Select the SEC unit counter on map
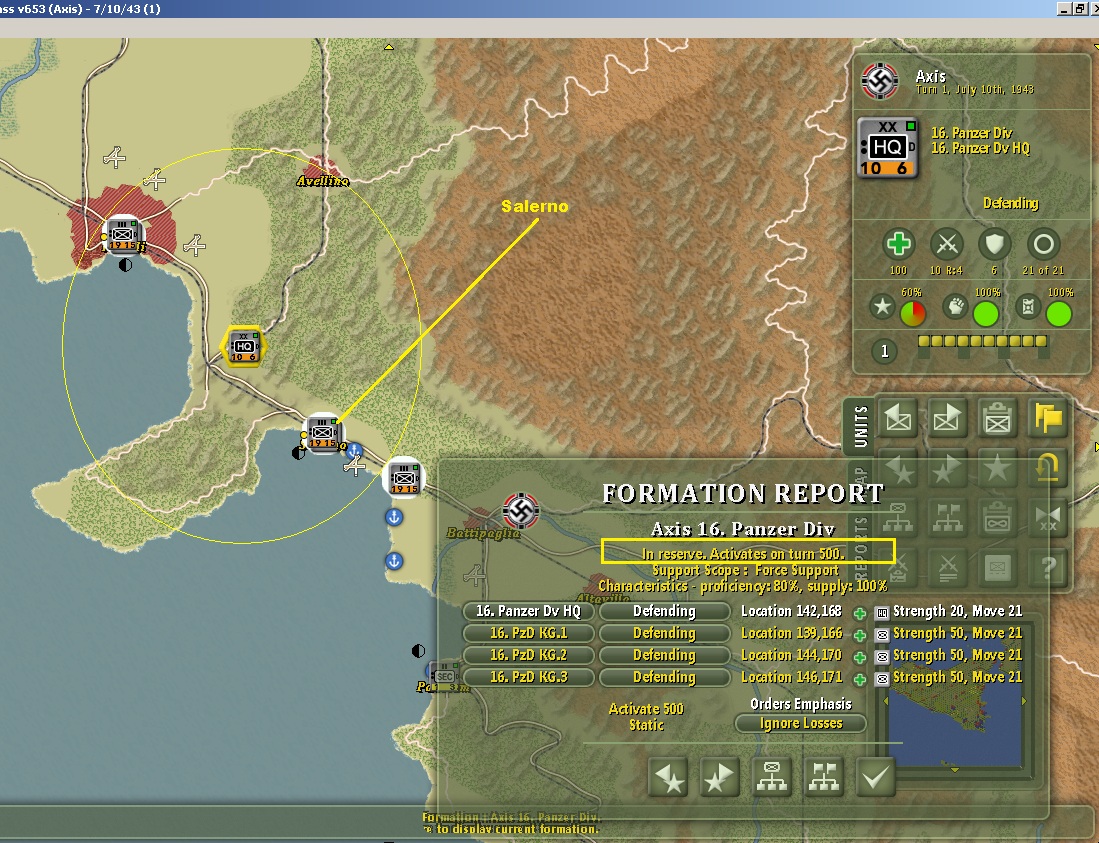1099x843 pixels. tap(444, 676)
